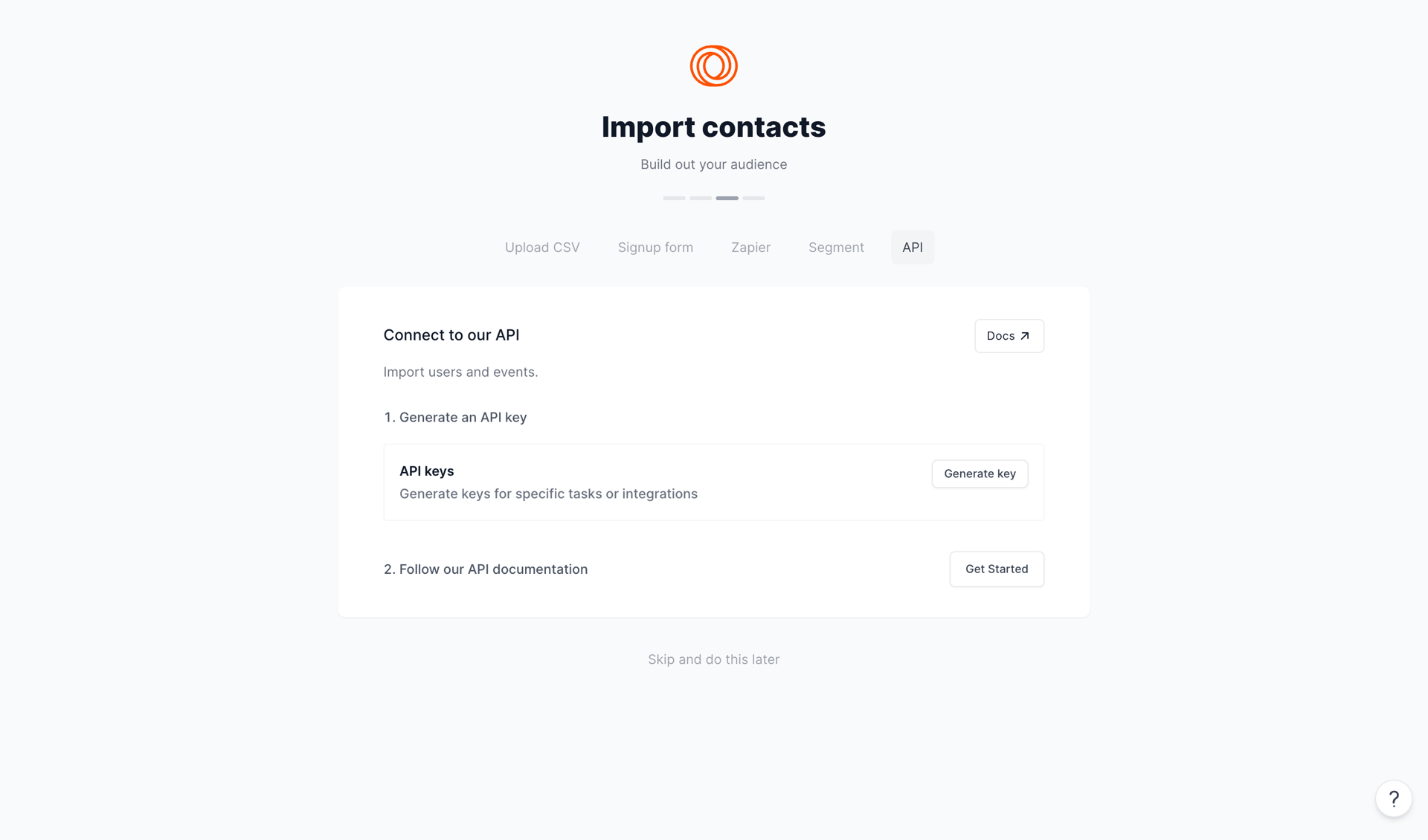The height and width of the screenshot is (840, 1428).
Task: Open the Signup form tab
Action: pos(654,247)
